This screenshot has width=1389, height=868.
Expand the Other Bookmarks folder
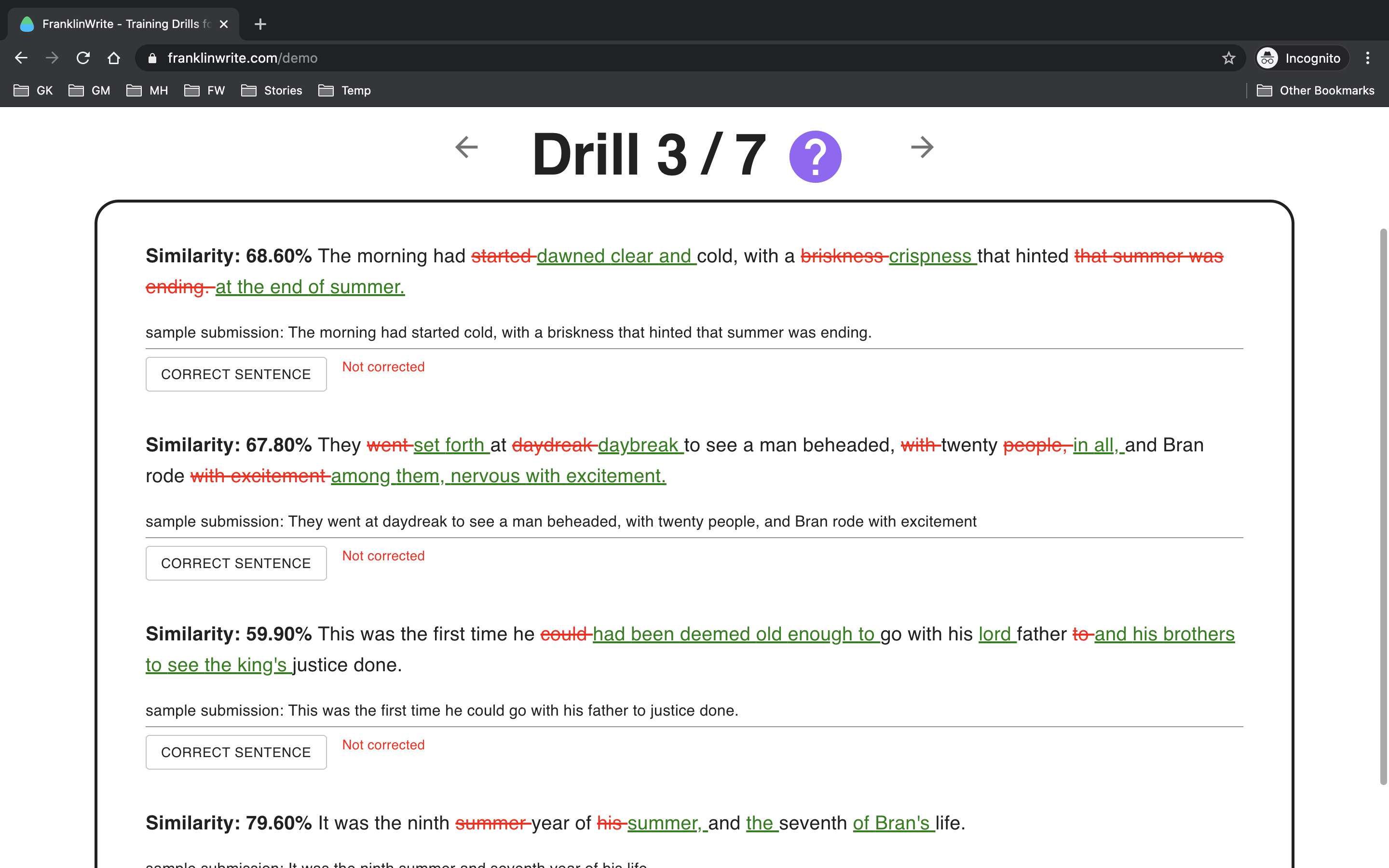point(1315,91)
